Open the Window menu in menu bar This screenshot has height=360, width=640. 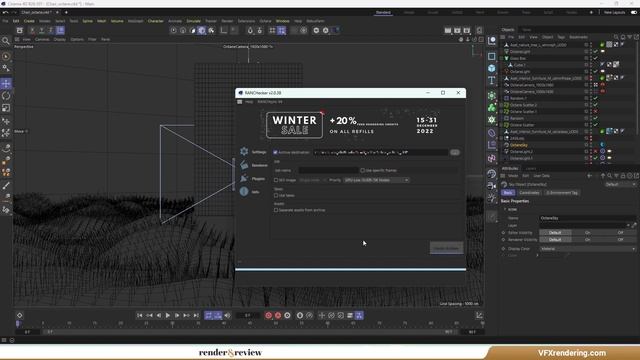point(282,21)
